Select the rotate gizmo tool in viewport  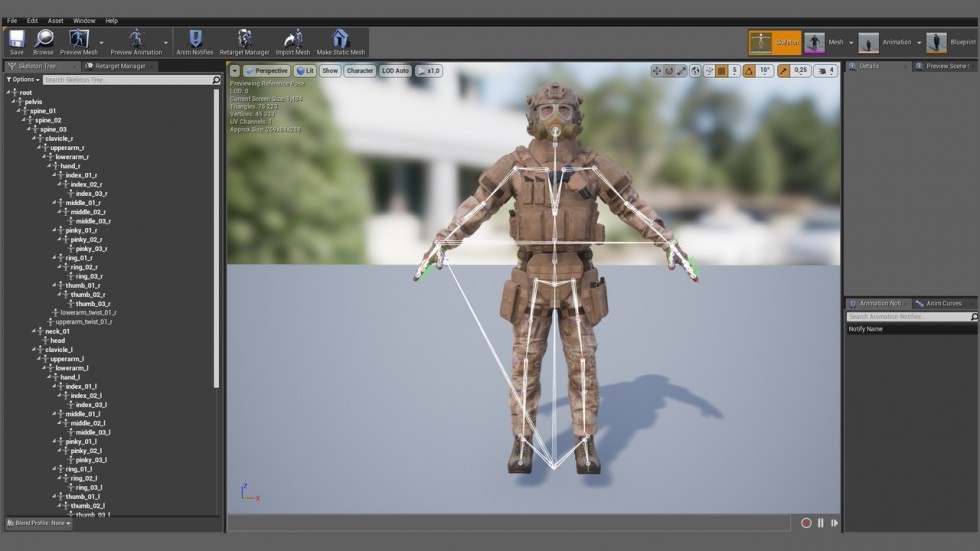click(669, 71)
